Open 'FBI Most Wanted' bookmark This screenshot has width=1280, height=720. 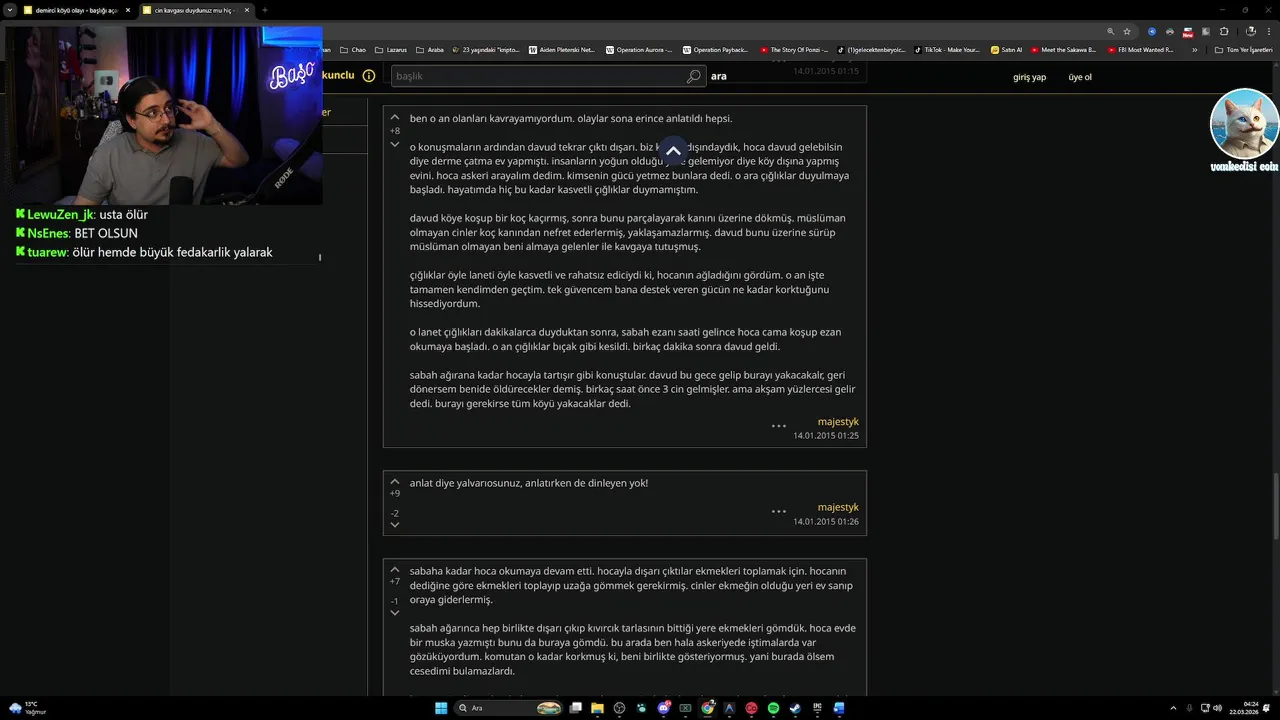1140,50
